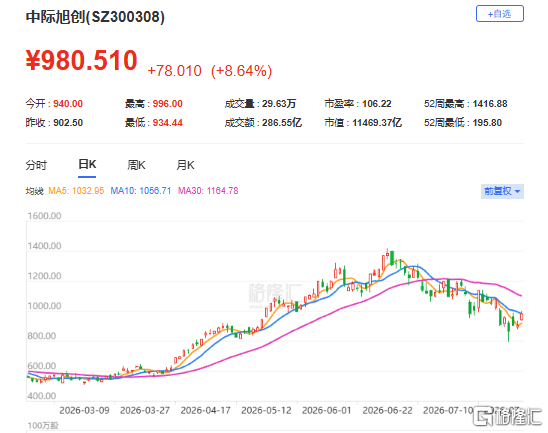Viewport: 548px width, 433px height.
Task: Select the 2026-03-09 date marker on axis
Action: click(x=84, y=410)
